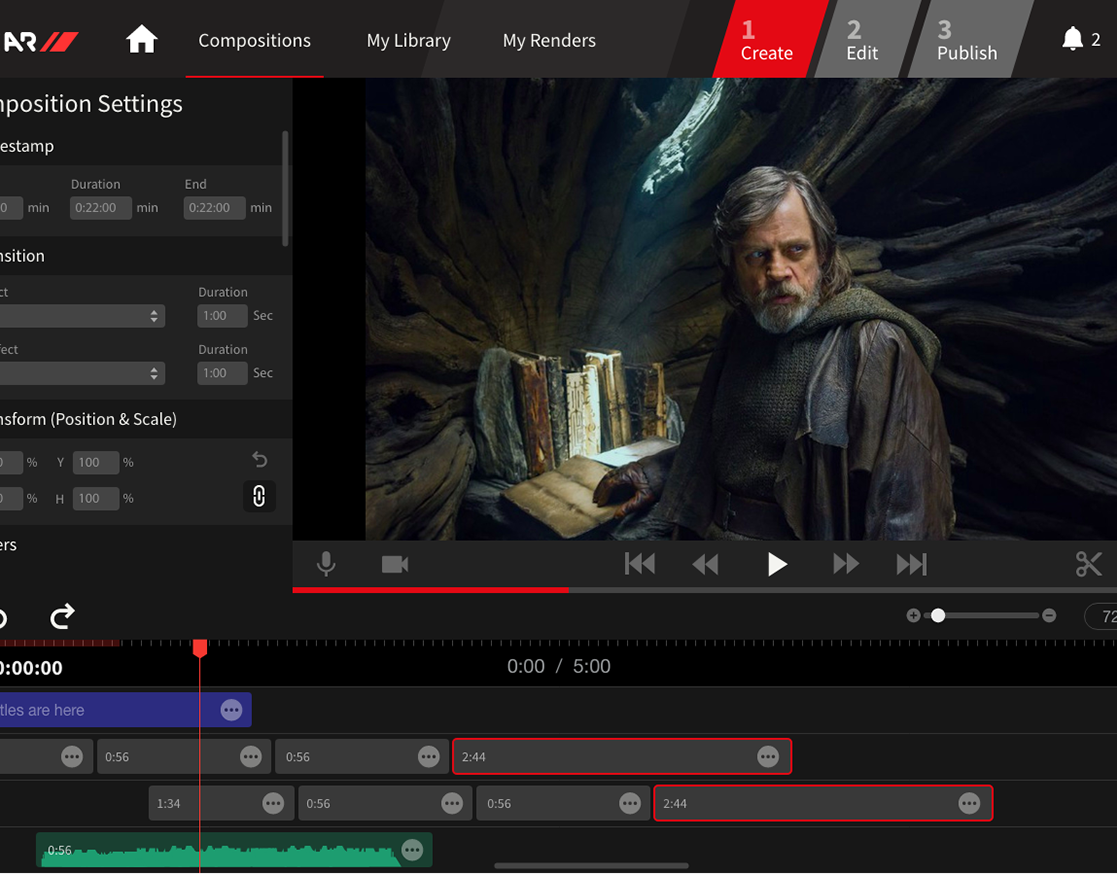The image size is (1117, 874).
Task: Click the 0:00 / 5:00 time readout
Action: [x=558, y=667]
